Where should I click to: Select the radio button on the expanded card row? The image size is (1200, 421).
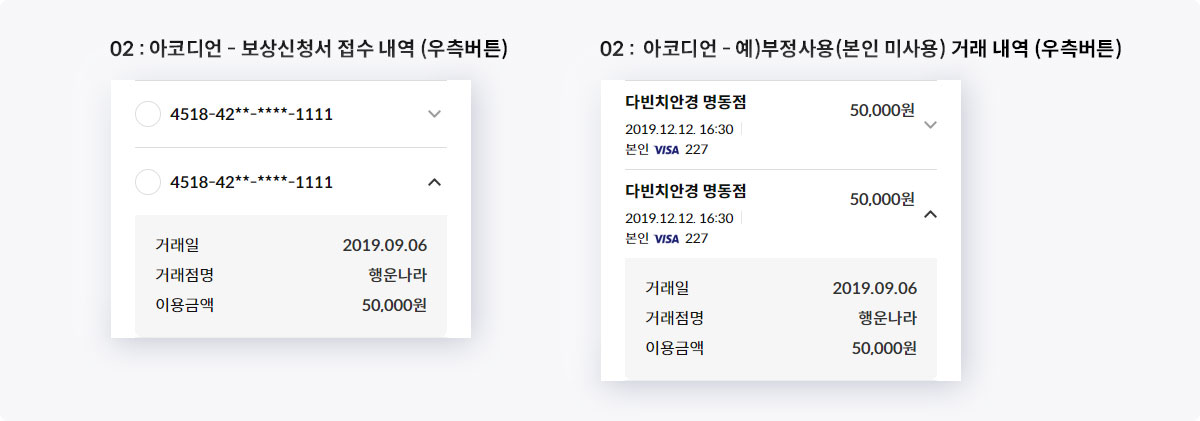pyautogui.click(x=147, y=182)
